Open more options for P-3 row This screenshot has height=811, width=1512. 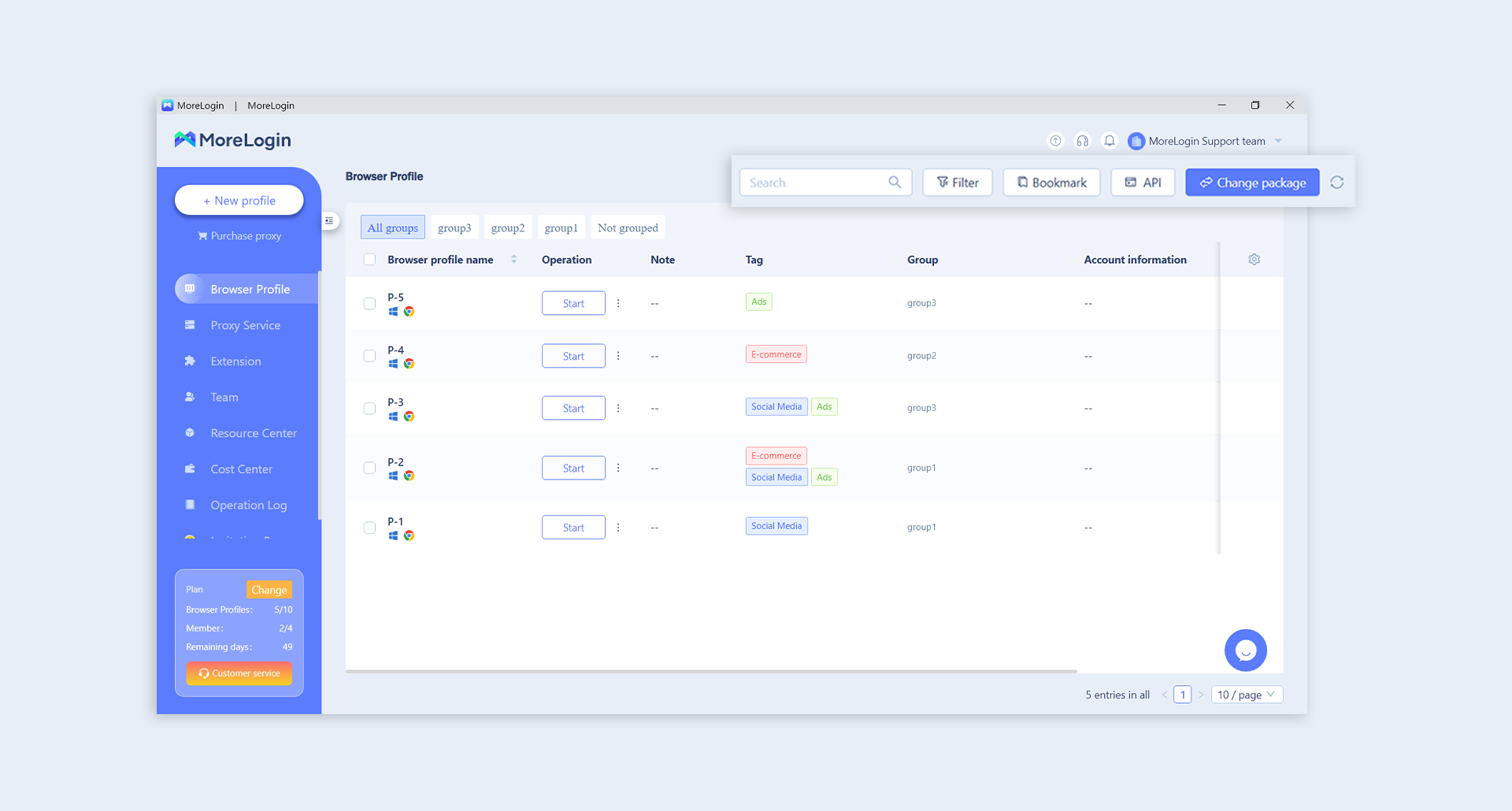point(618,408)
